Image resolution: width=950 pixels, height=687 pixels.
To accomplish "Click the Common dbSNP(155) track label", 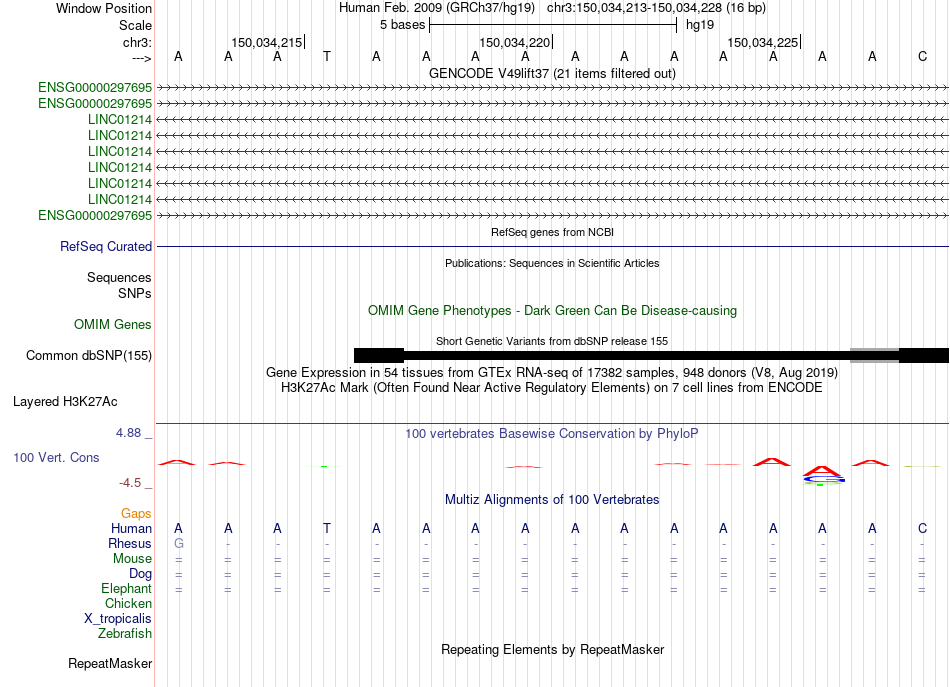I will click(x=89, y=356).
